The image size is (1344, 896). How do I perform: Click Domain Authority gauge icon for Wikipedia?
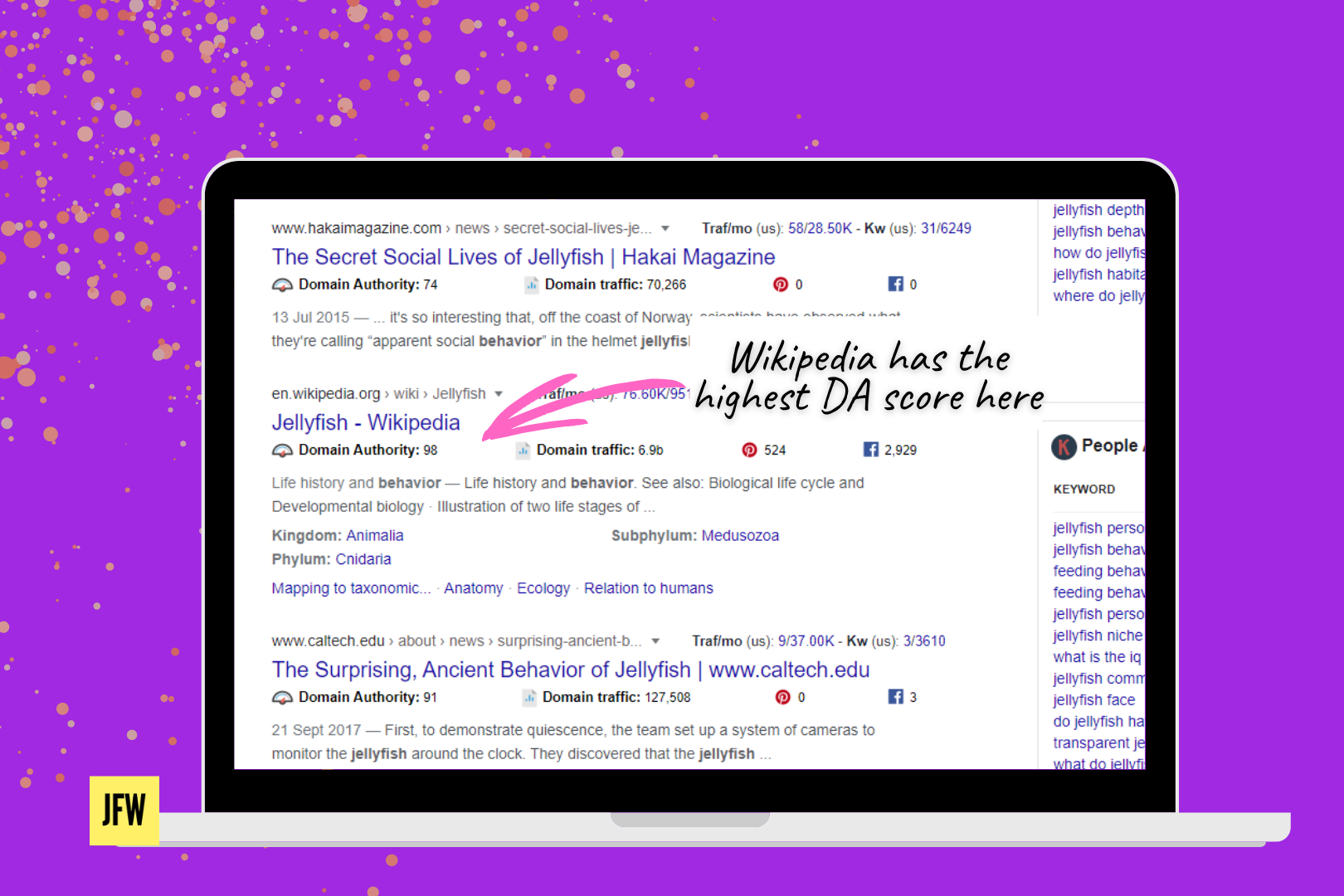click(x=282, y=450)
